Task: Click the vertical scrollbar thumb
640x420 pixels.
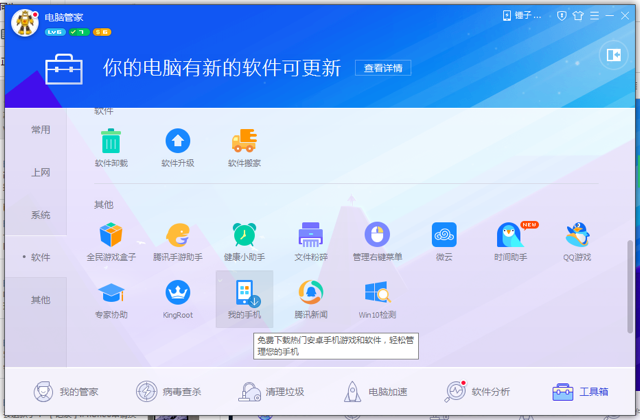Action: tap(631, 287)
